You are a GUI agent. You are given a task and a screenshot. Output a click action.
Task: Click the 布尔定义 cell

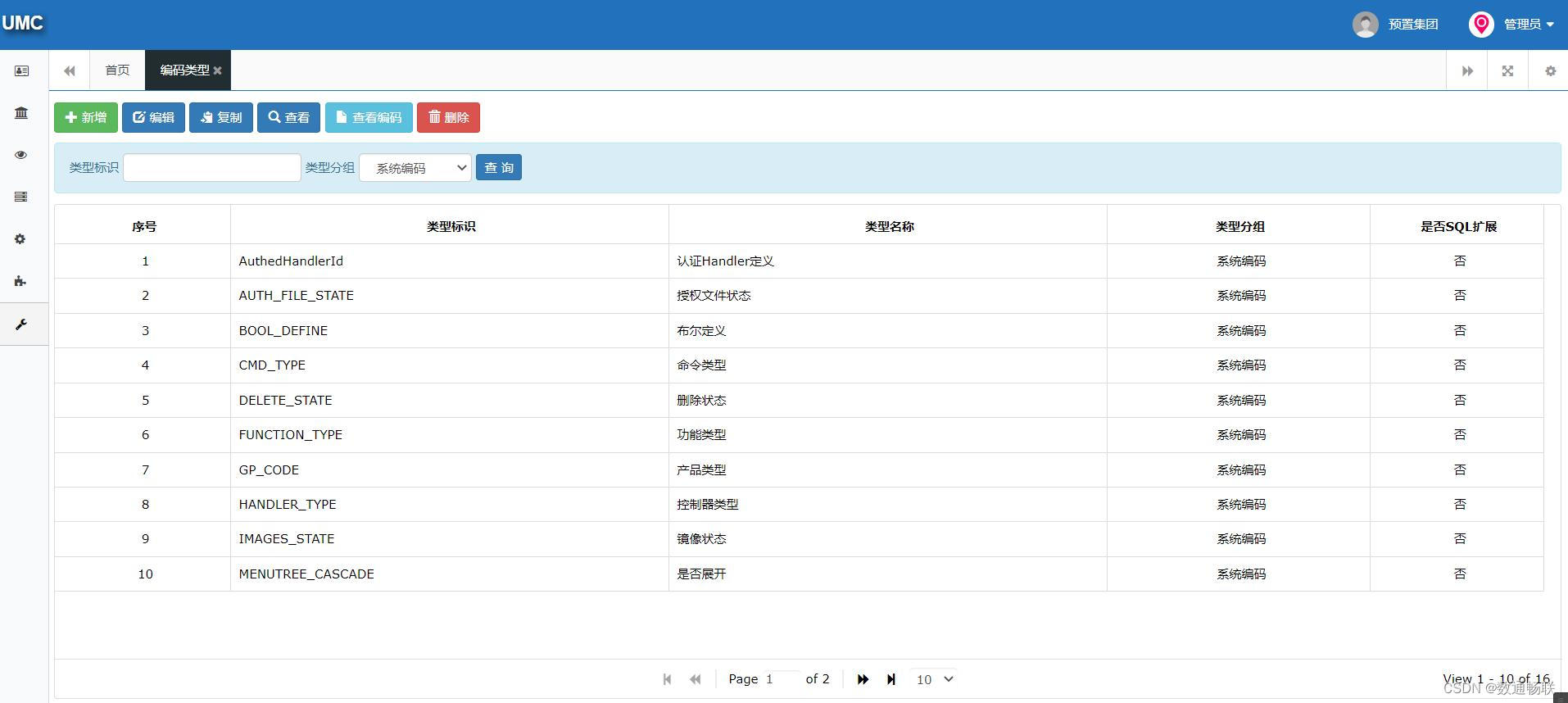[888, 331]
